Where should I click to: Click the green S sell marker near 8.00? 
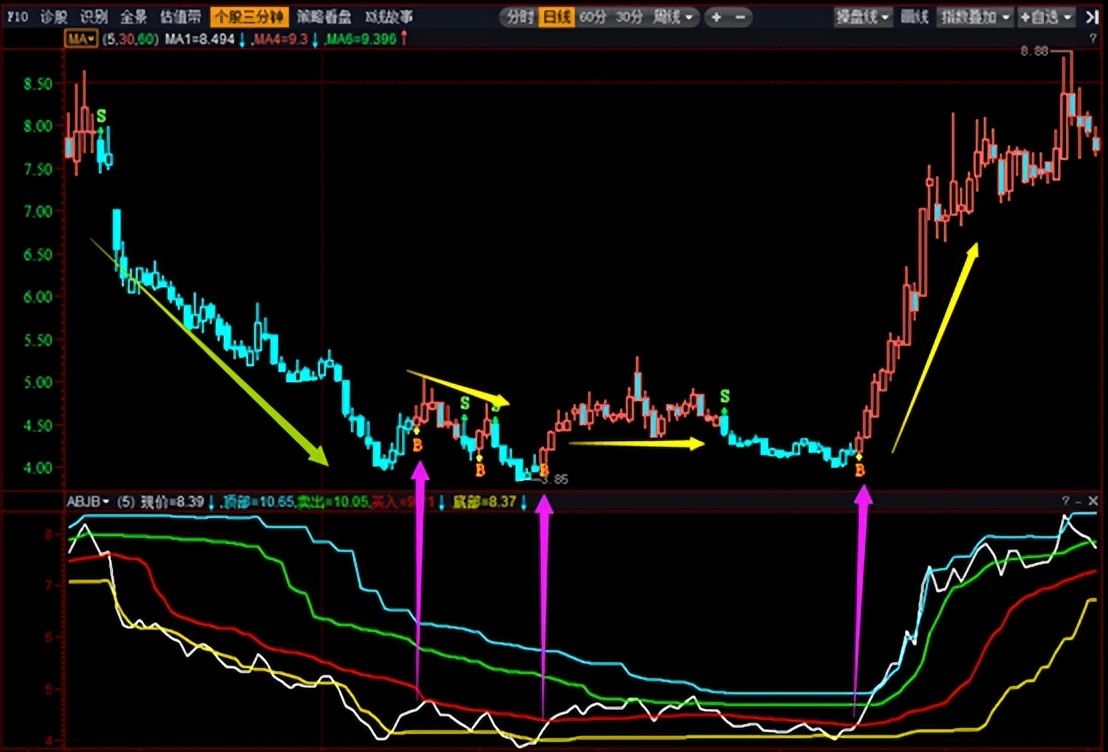coord(101,118)
